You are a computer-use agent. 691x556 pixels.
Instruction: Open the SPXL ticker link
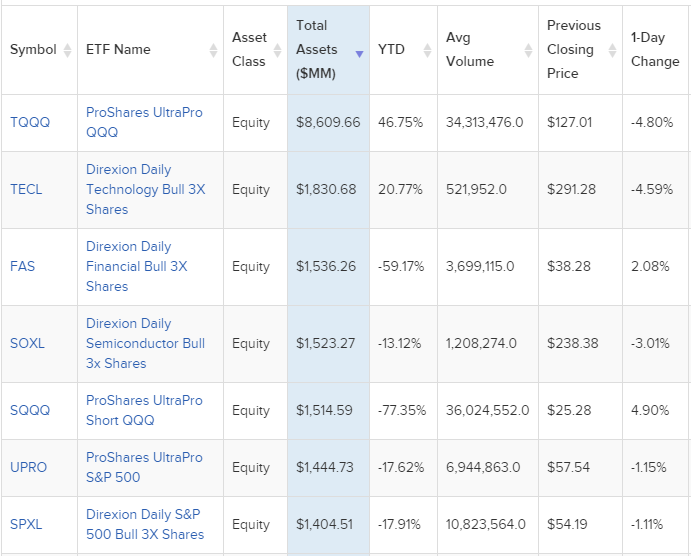tap(26, 524)
